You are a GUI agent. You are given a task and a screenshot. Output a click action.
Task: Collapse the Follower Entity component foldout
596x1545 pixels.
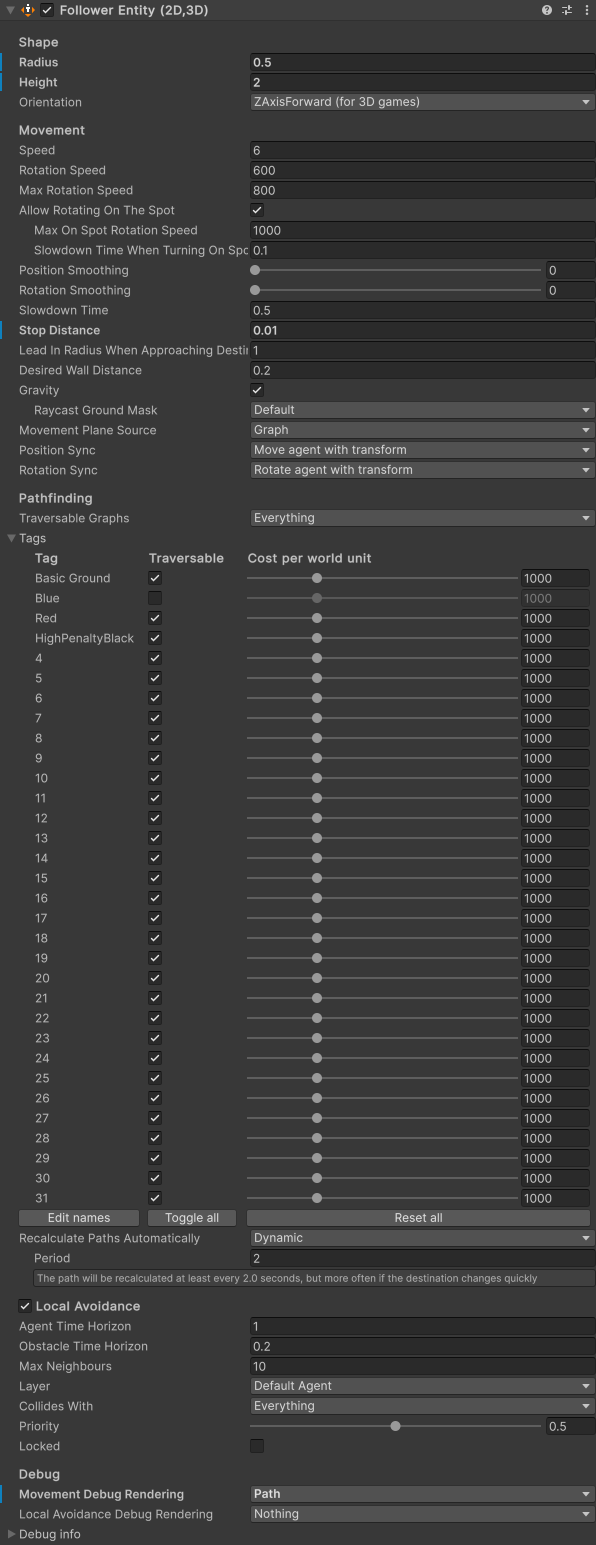point(9,10)
